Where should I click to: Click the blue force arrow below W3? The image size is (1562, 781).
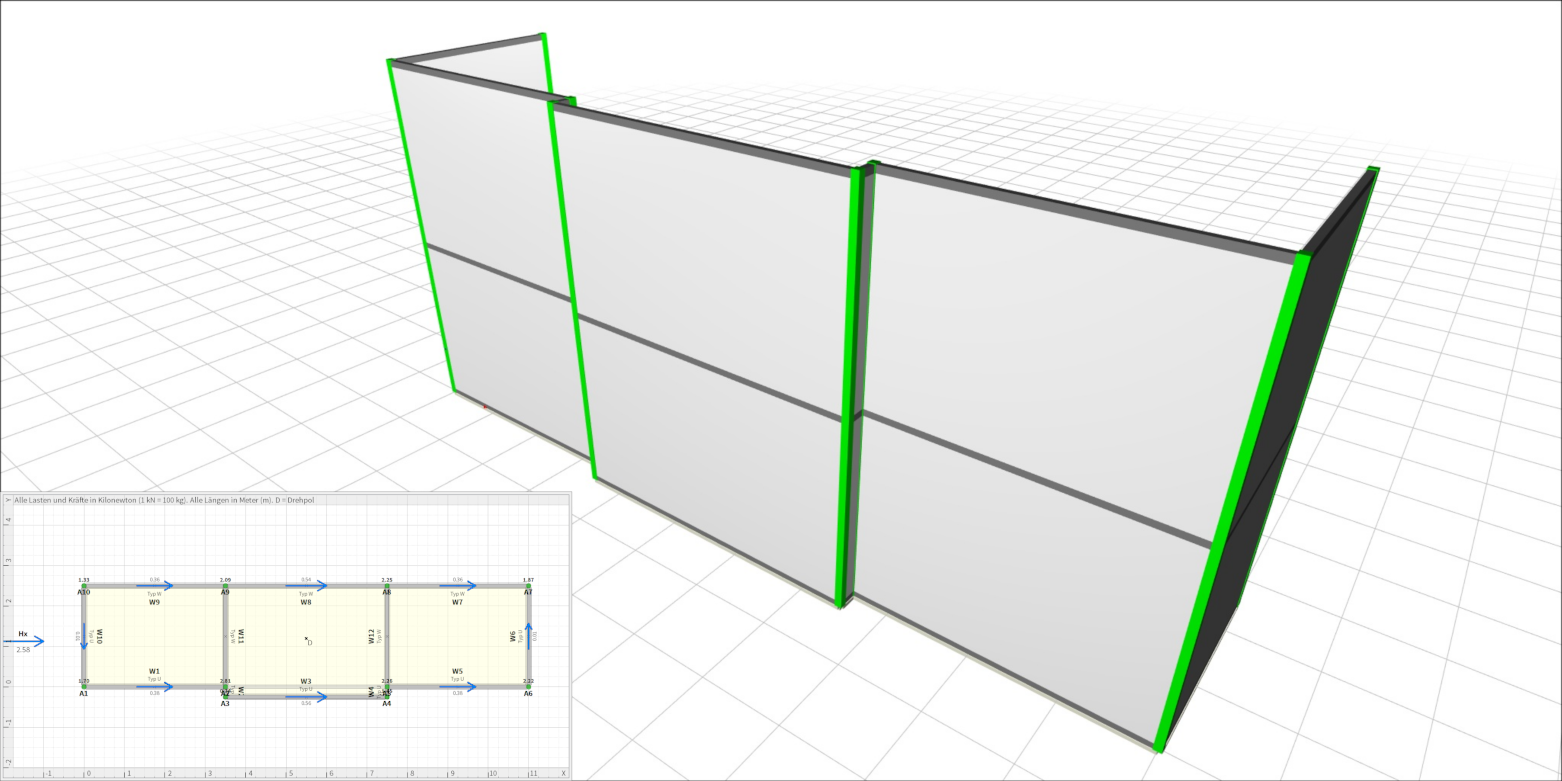click(x=306, y=696)
